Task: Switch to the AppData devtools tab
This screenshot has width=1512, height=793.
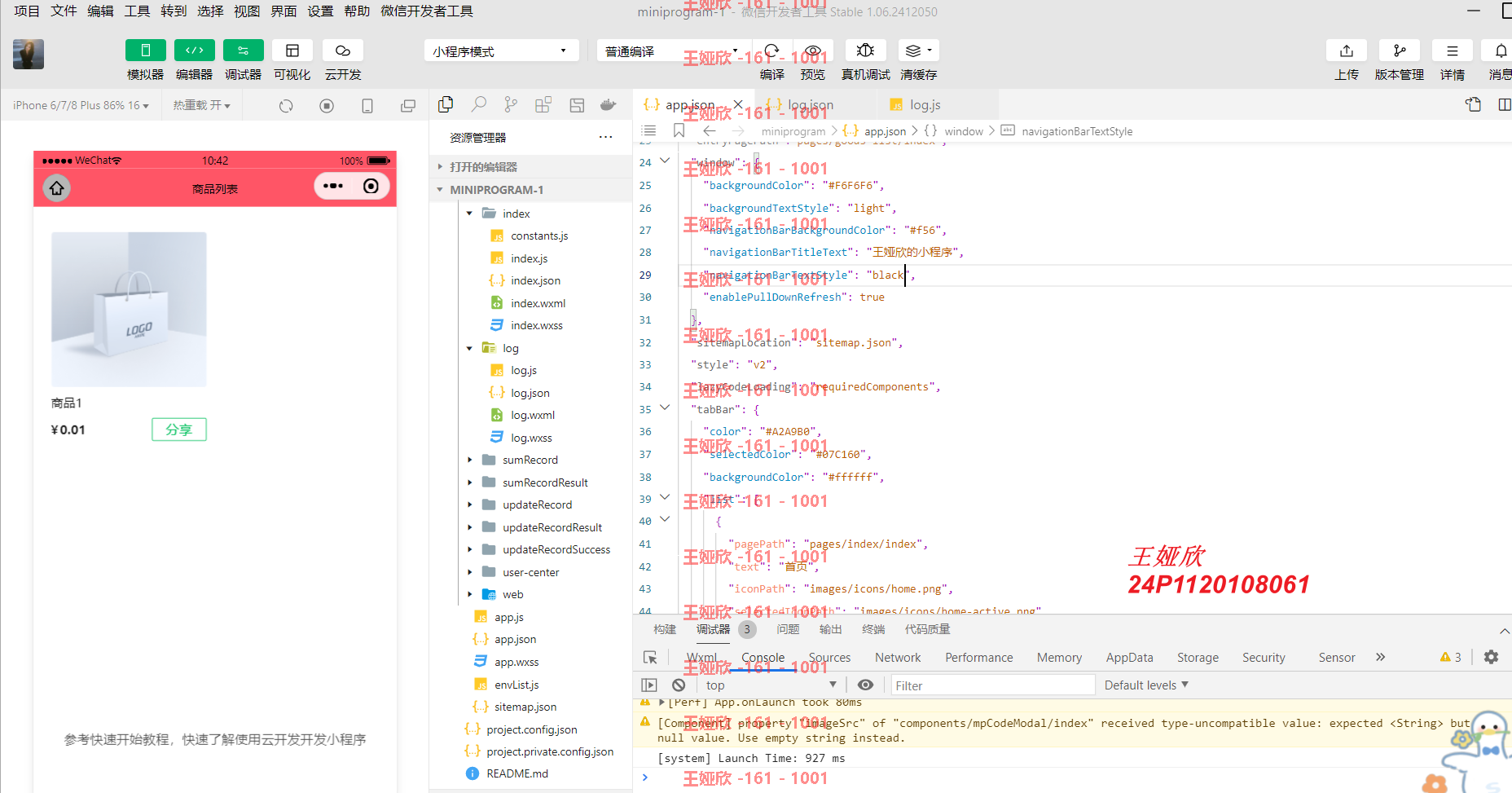Action: click(1129, 658)
